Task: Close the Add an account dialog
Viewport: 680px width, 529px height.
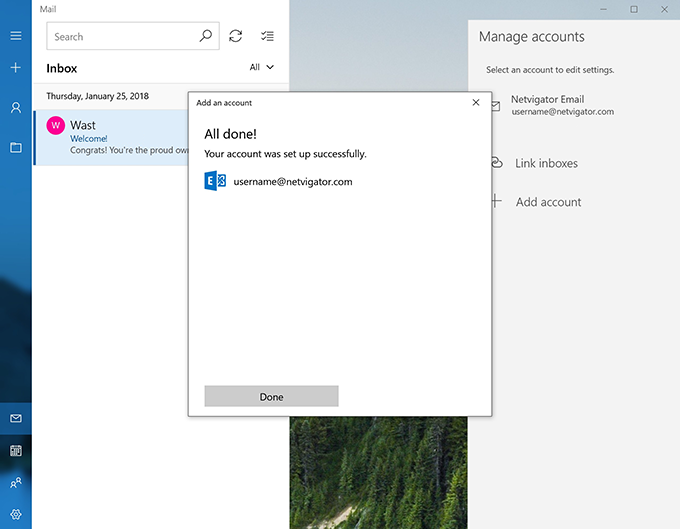Action: 476,102
